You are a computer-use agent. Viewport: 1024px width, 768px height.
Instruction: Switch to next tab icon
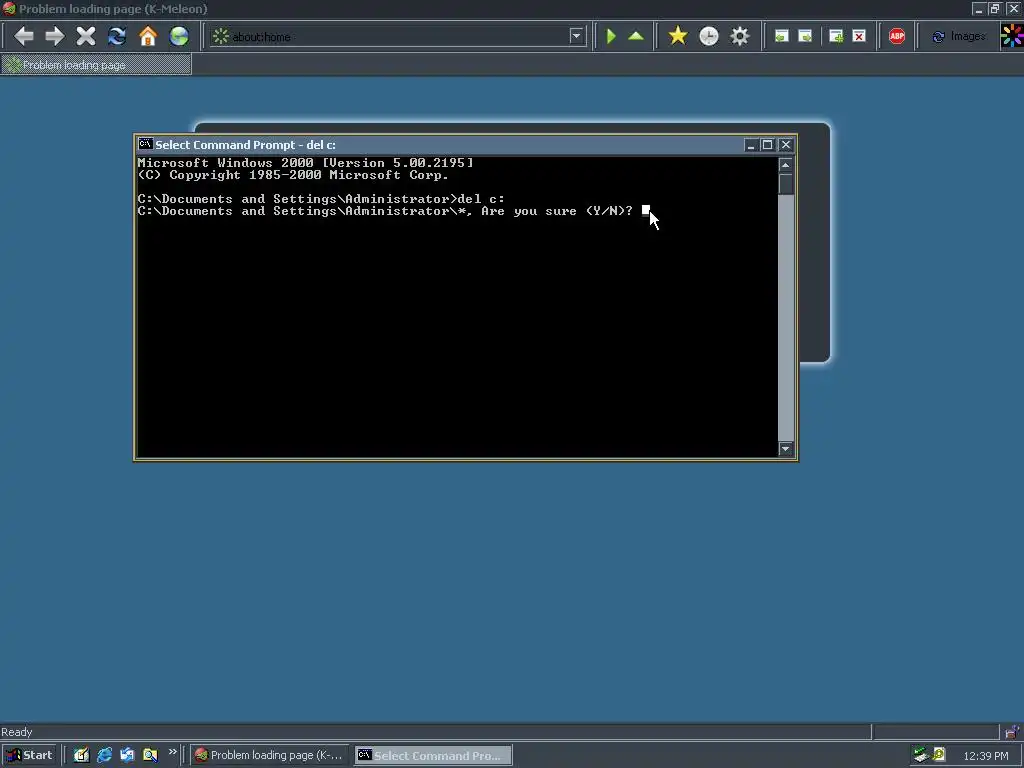tap(805, 37)
